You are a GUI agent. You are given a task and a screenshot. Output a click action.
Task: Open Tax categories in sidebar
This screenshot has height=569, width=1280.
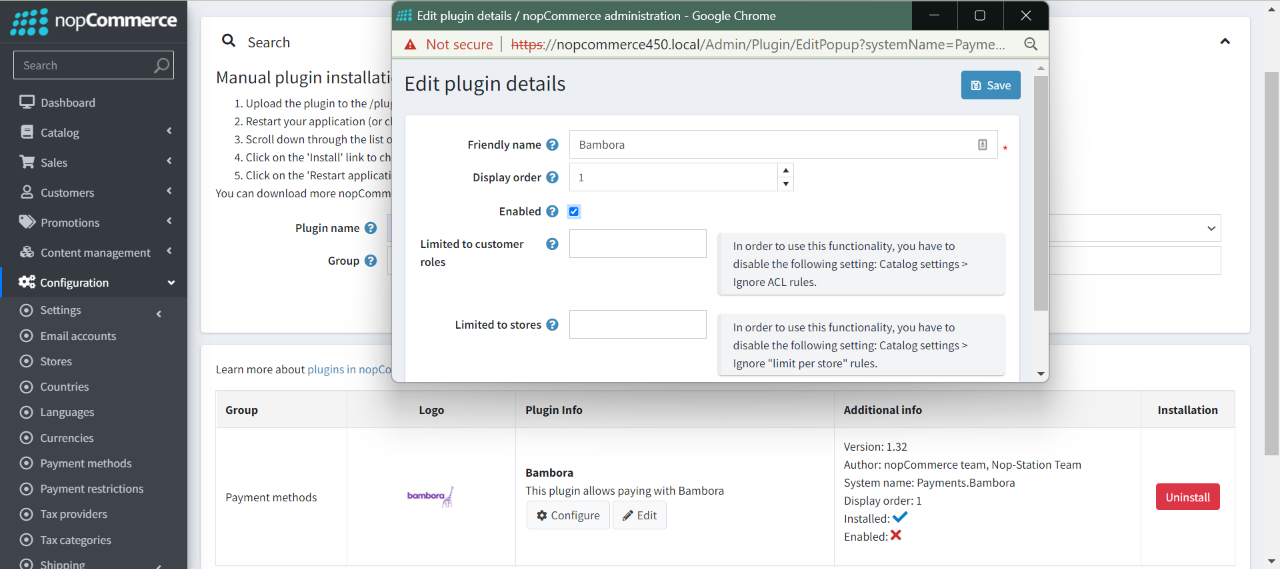(76, 540)
